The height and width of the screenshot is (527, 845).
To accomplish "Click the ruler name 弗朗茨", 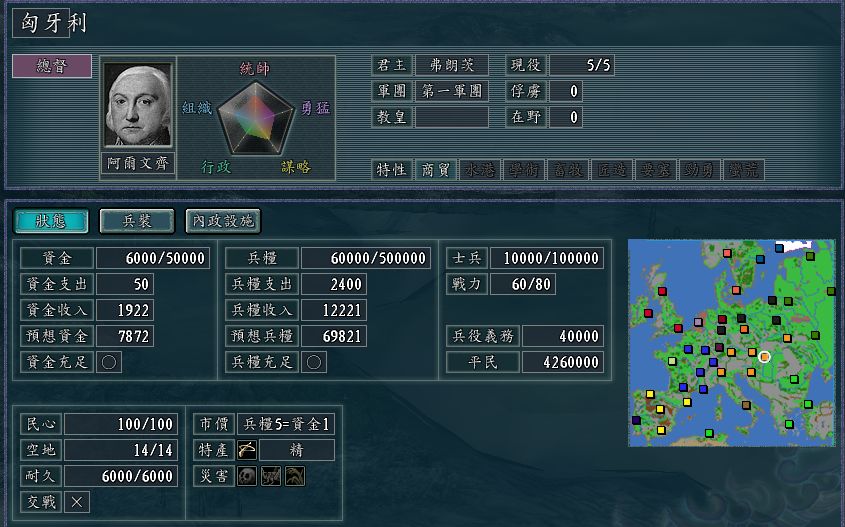I will (452, 65).
